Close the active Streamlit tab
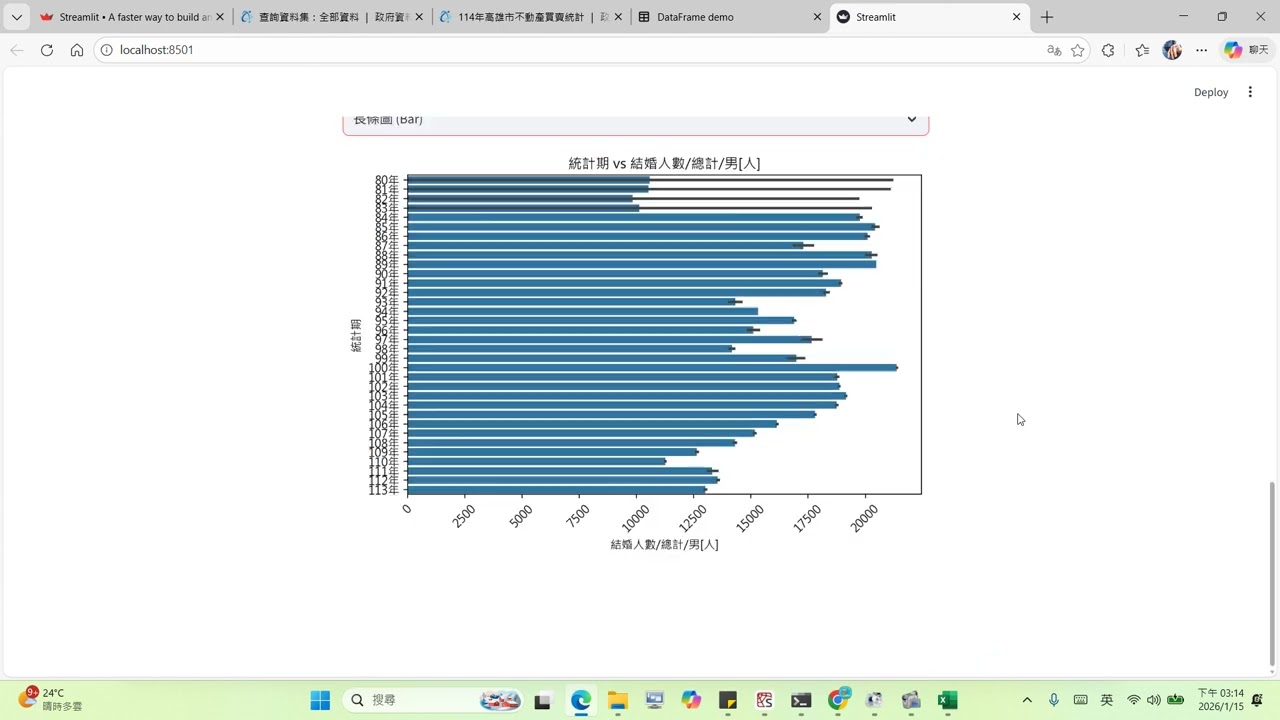The height and width of the screenshot is (720, 1280). coord(1017,17)
